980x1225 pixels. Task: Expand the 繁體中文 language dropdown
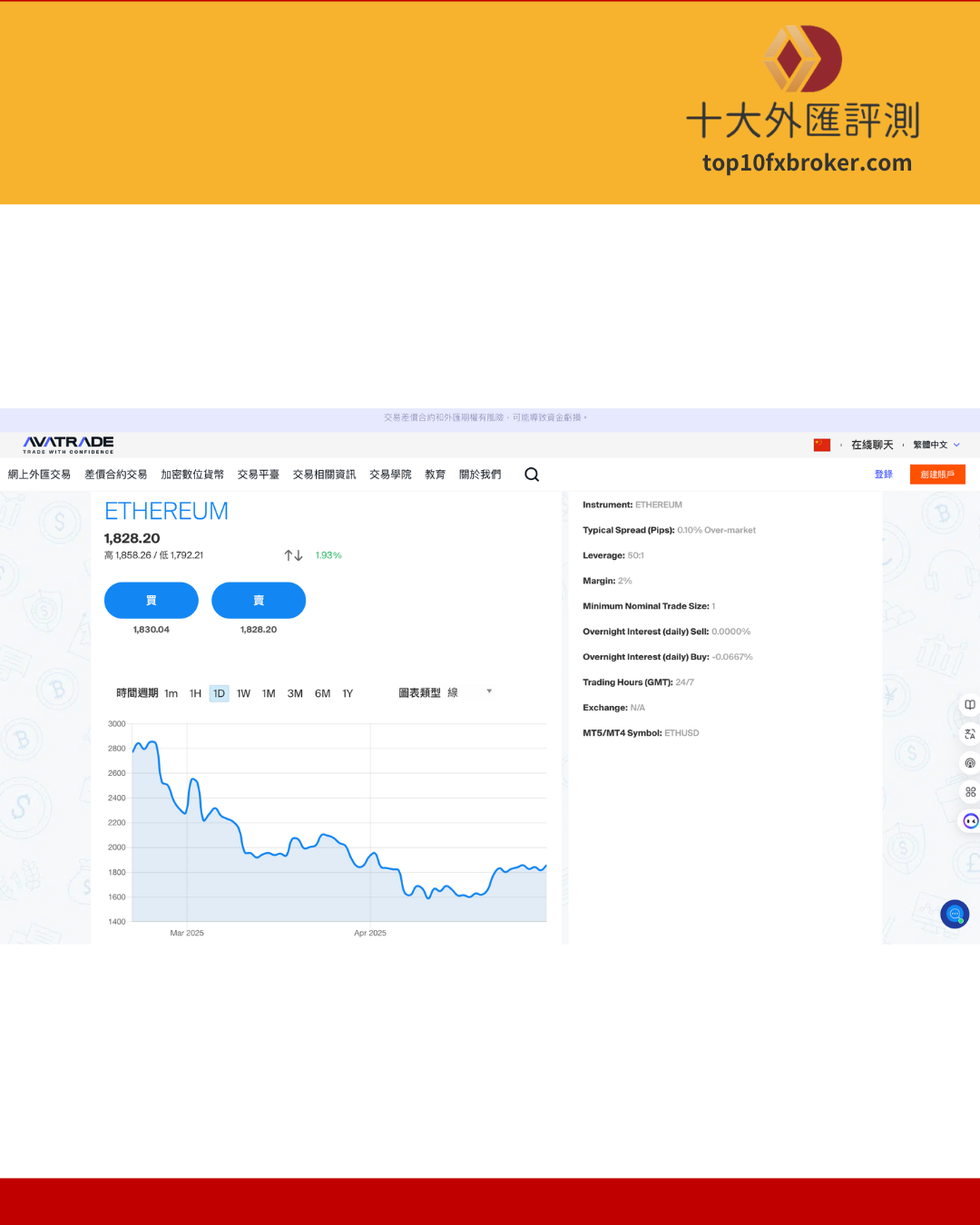tap(936, 445)
